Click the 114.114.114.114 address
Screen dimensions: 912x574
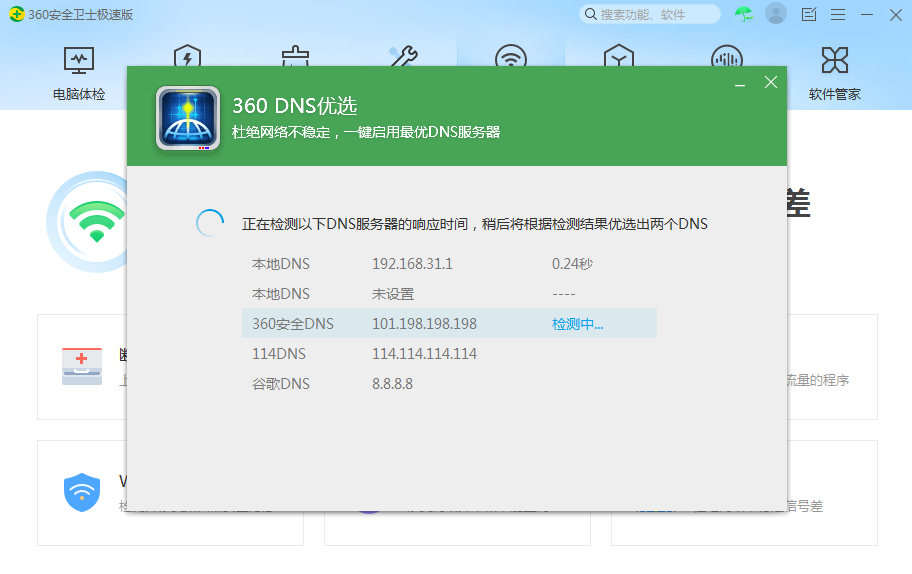(x=425, y=354)
